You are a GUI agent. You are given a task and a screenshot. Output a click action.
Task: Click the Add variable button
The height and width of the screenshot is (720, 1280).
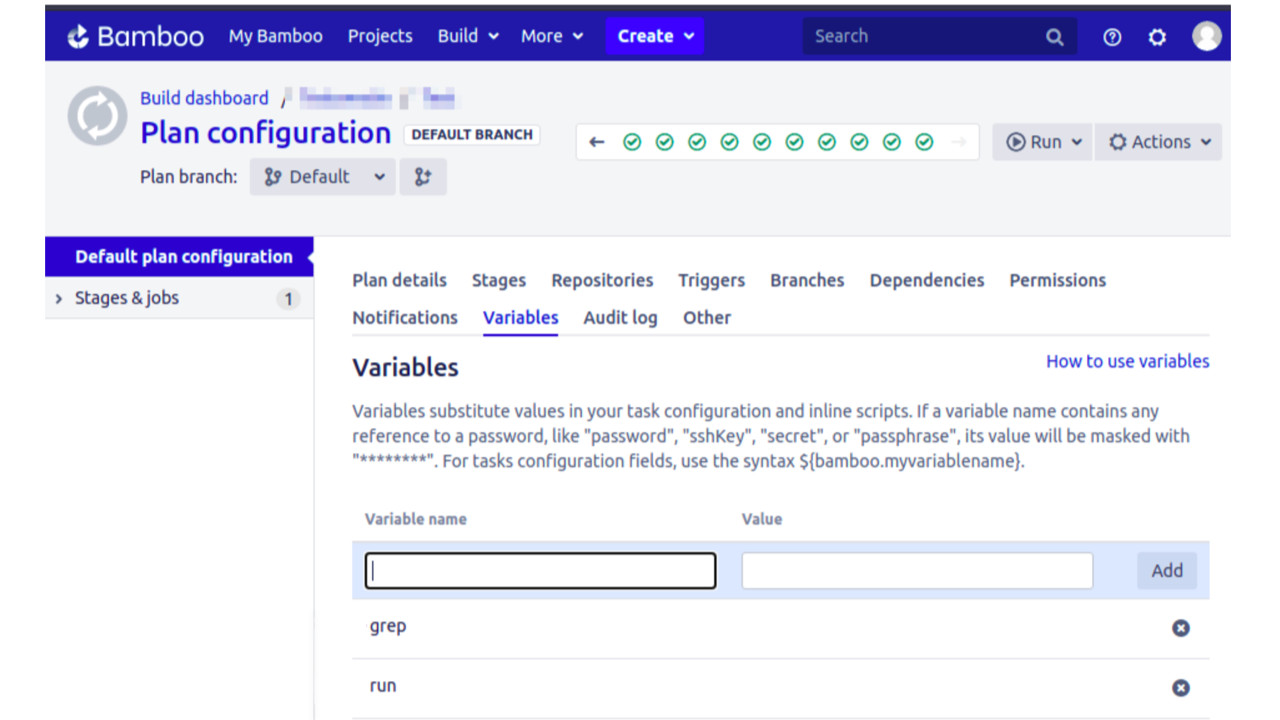(x=1166, y=570)
